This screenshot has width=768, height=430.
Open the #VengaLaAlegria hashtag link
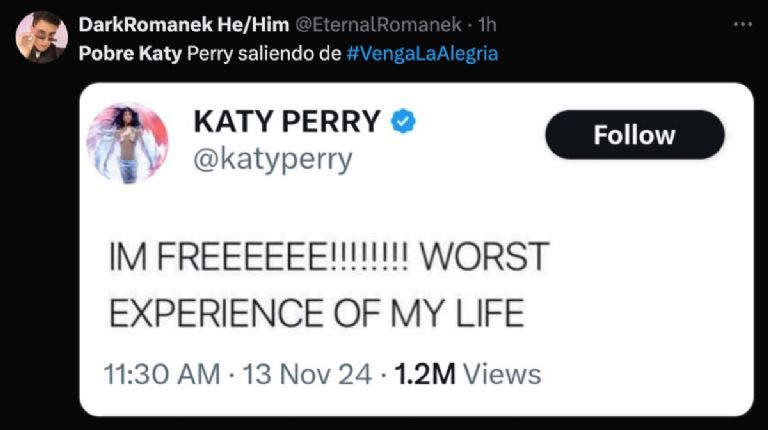coord(421,52)
